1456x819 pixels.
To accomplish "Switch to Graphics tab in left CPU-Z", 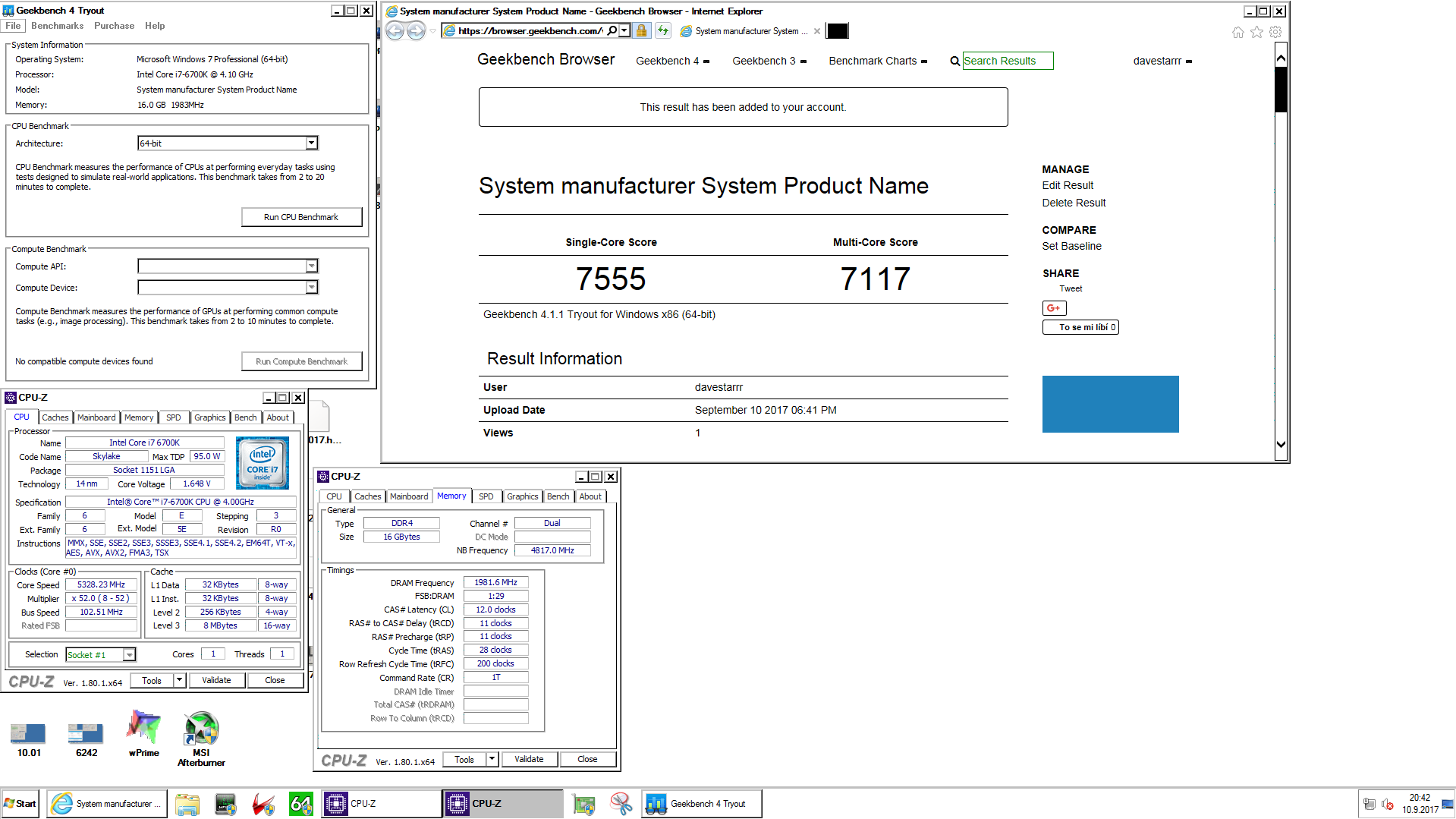I will click(209, 417).
